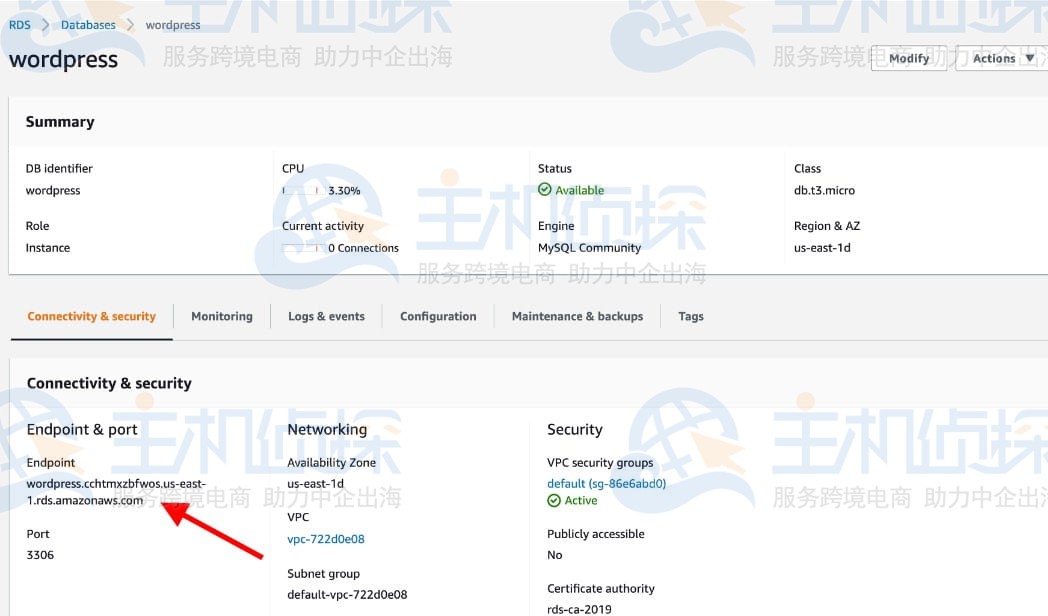This screenshot has height=616, width=1048.
Task: Expand the Actions menu arrow
Action: pos(1030,58)
